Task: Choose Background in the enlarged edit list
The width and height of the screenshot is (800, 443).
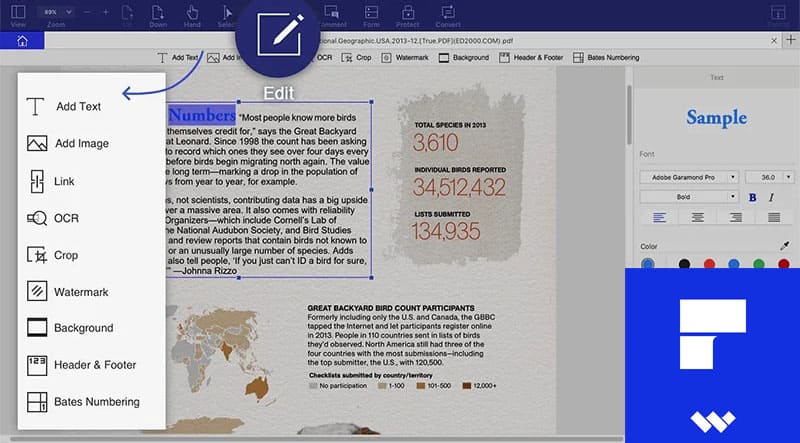Action: click(70, 328)
